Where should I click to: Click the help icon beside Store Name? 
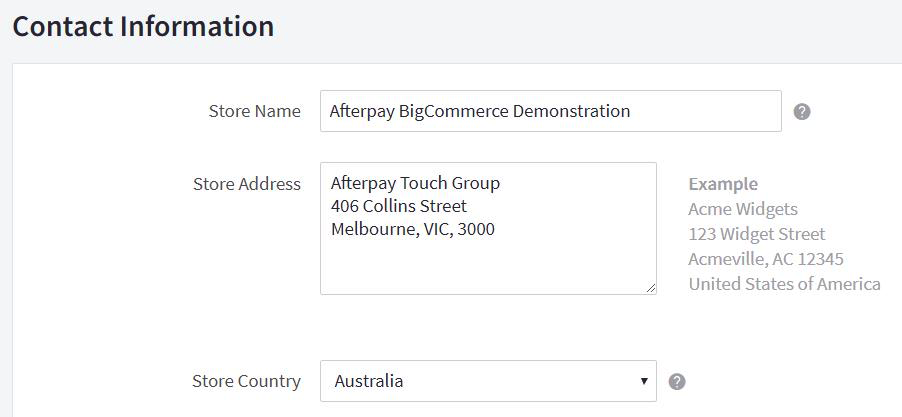(x=802, y=111)
